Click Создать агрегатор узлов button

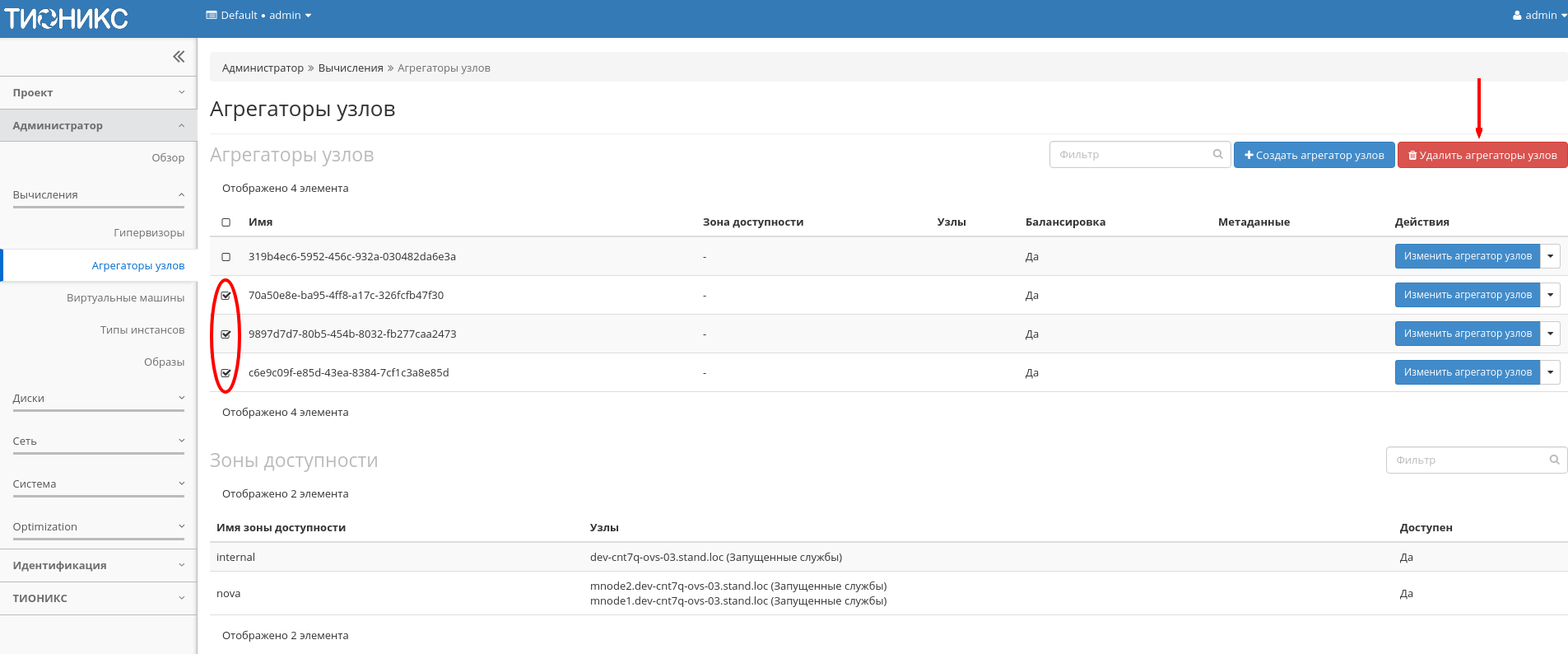pyautogui.click(x=1314, y=155)
